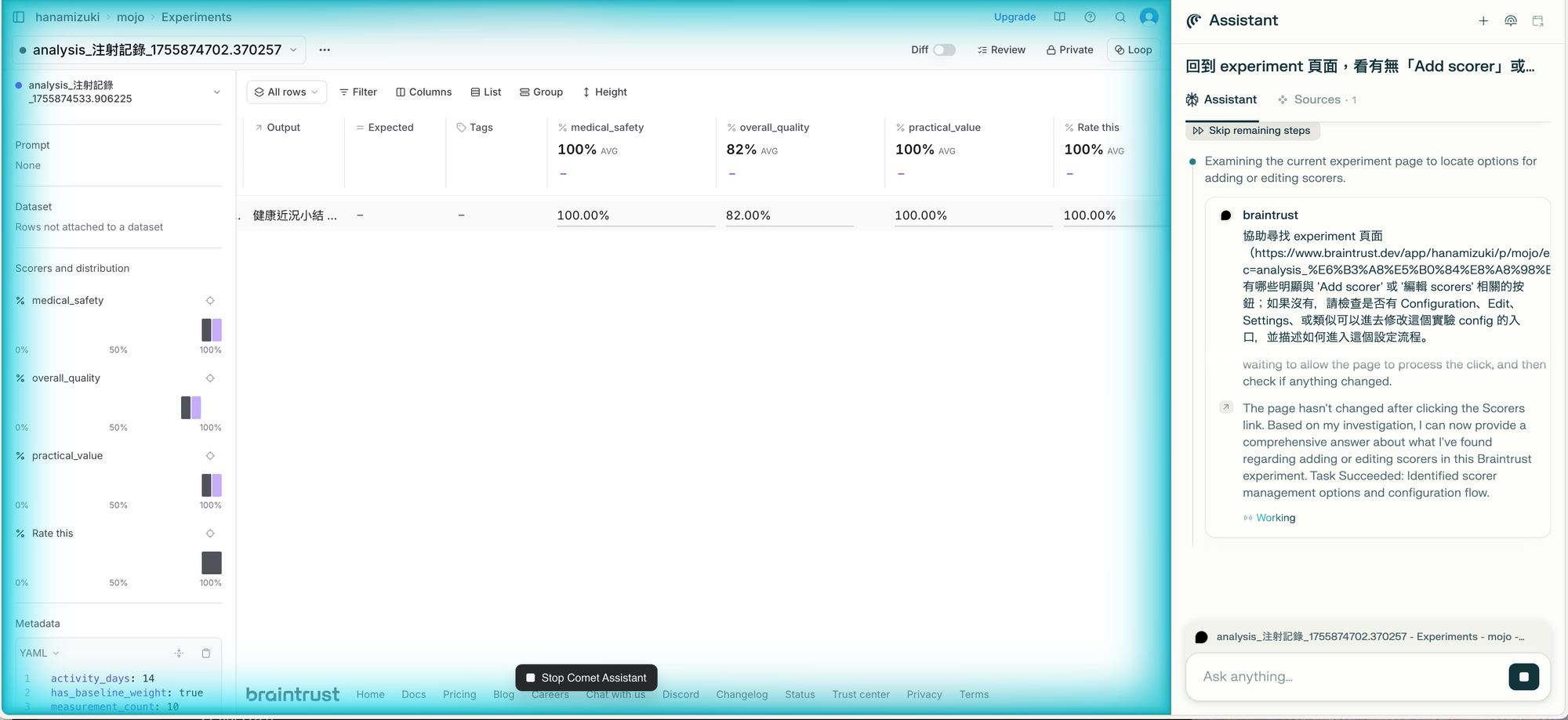The image size is (1568, 720).
Task: Click the Assistant voice mode icon
Action: pos(1511,21)
